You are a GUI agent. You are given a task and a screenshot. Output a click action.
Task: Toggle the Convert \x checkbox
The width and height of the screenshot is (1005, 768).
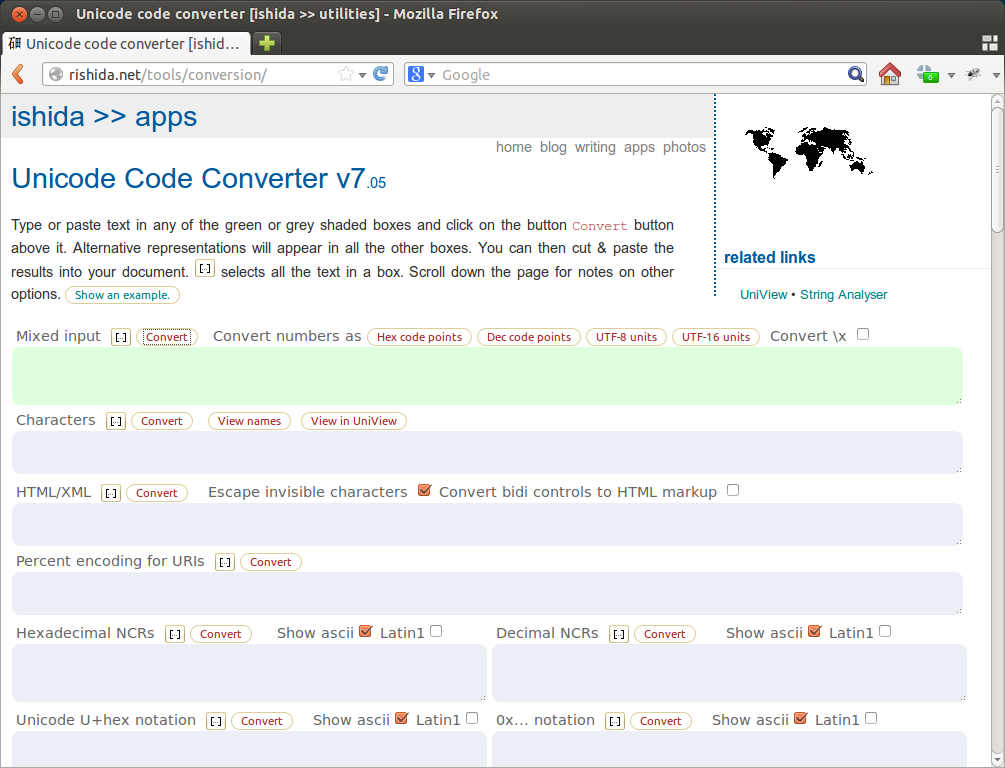click(863, 334)
